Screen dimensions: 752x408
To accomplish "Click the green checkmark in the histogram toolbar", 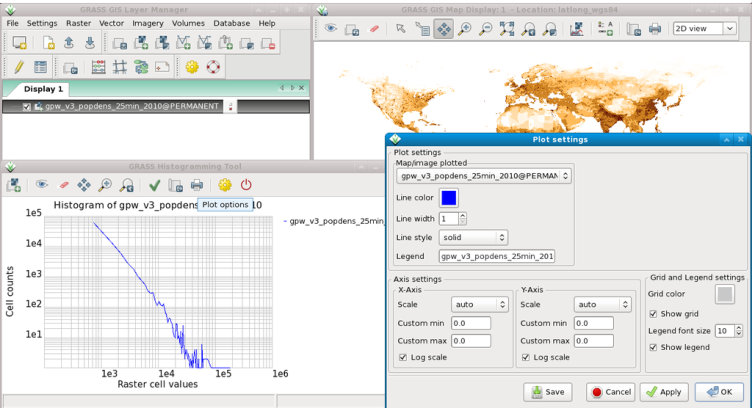I will 154,185.
